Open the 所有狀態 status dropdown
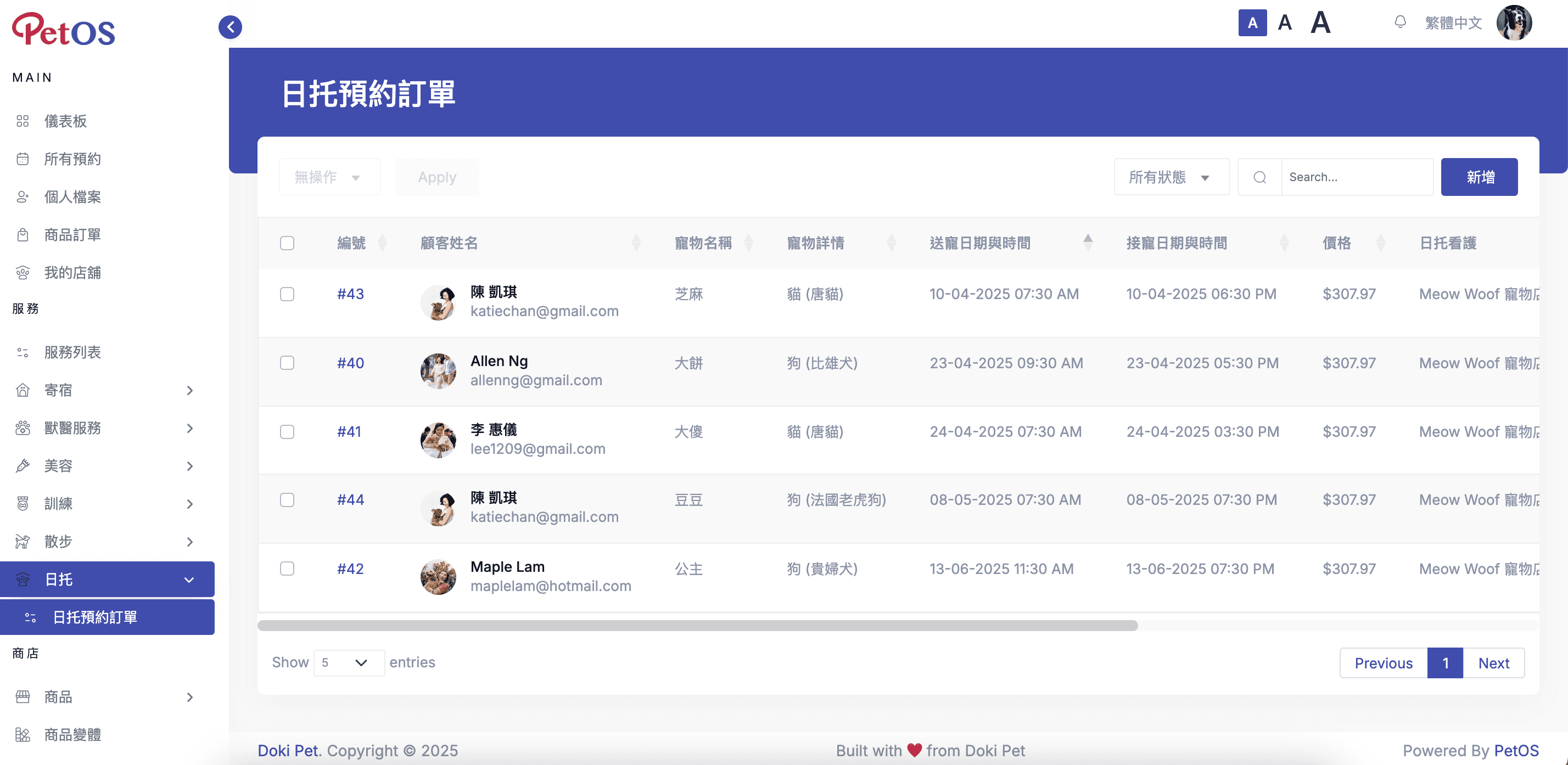 coord(1172,177)
